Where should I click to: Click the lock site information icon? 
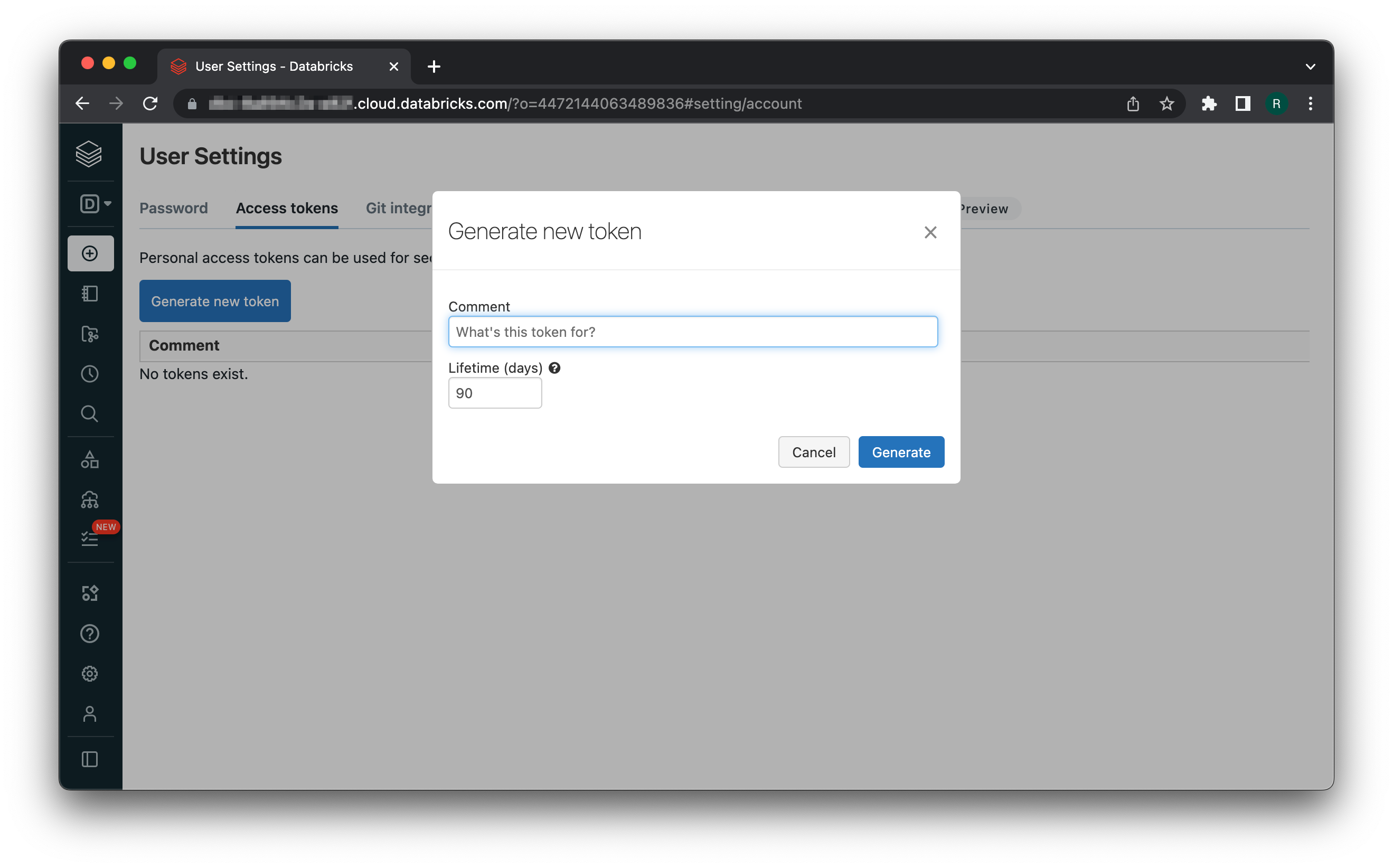[x=192, y=104]
